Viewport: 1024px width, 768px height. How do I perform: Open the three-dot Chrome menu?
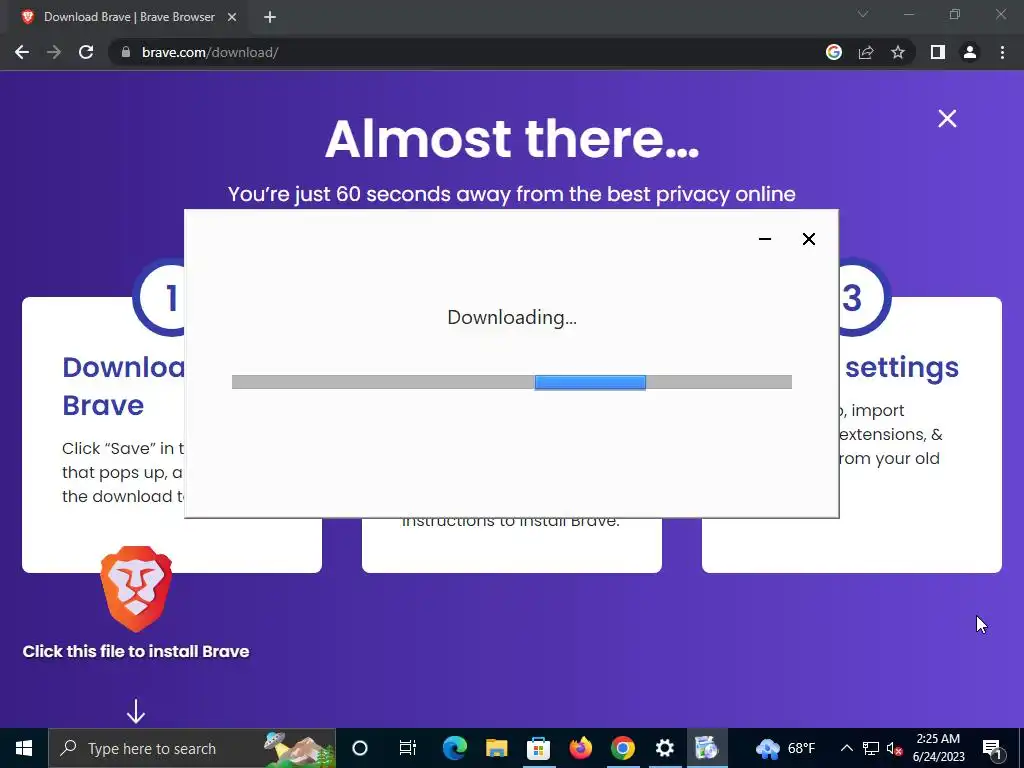pyautogui.click(x=1002, y=52)
